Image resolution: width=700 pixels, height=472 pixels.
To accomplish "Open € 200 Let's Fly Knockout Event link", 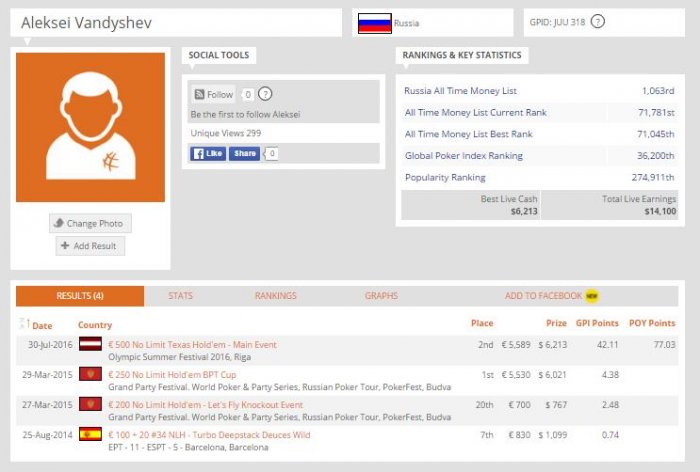I will [205, 405].
